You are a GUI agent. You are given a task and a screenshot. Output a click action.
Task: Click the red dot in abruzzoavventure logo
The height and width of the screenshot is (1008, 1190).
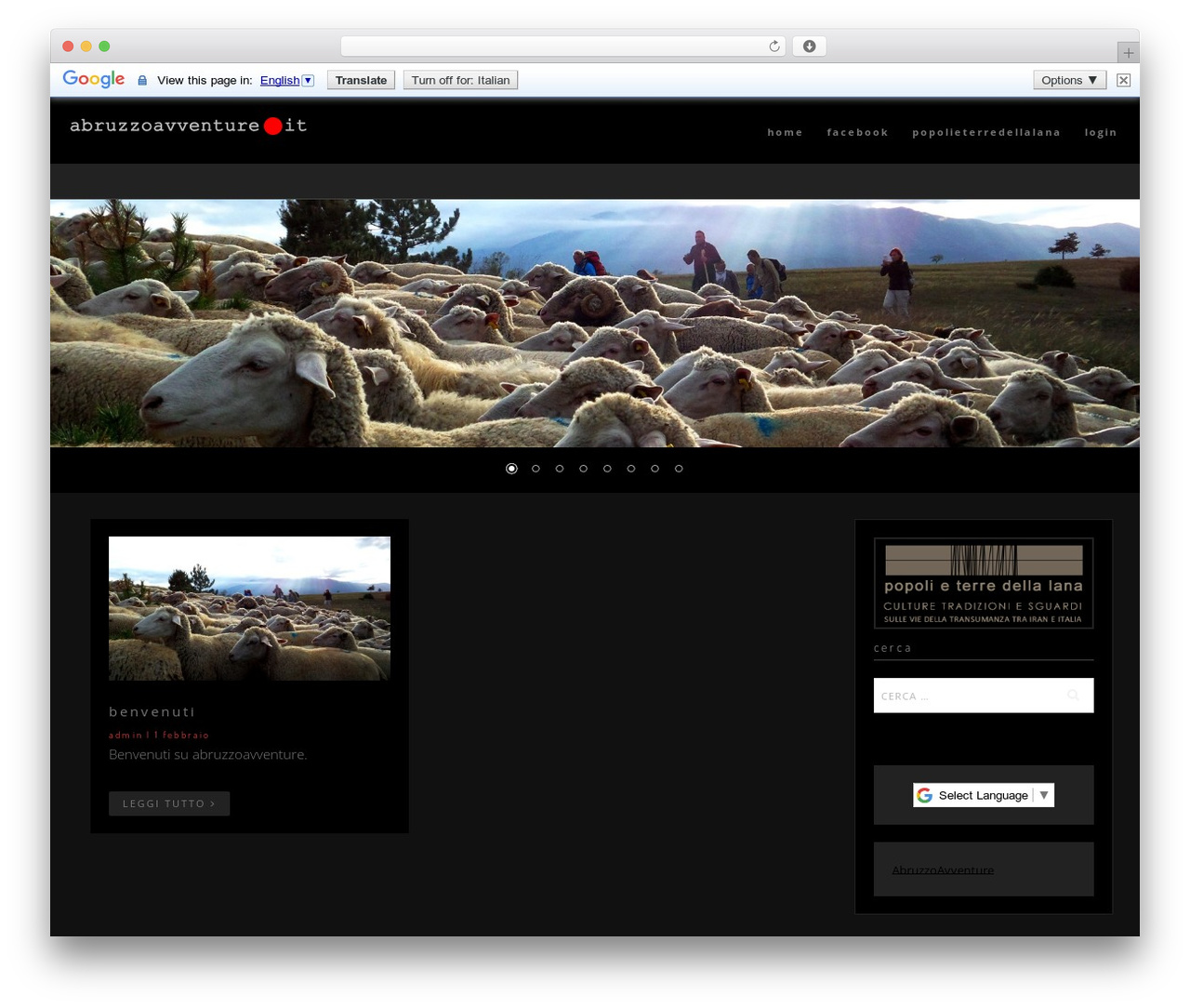coord(272,126)
